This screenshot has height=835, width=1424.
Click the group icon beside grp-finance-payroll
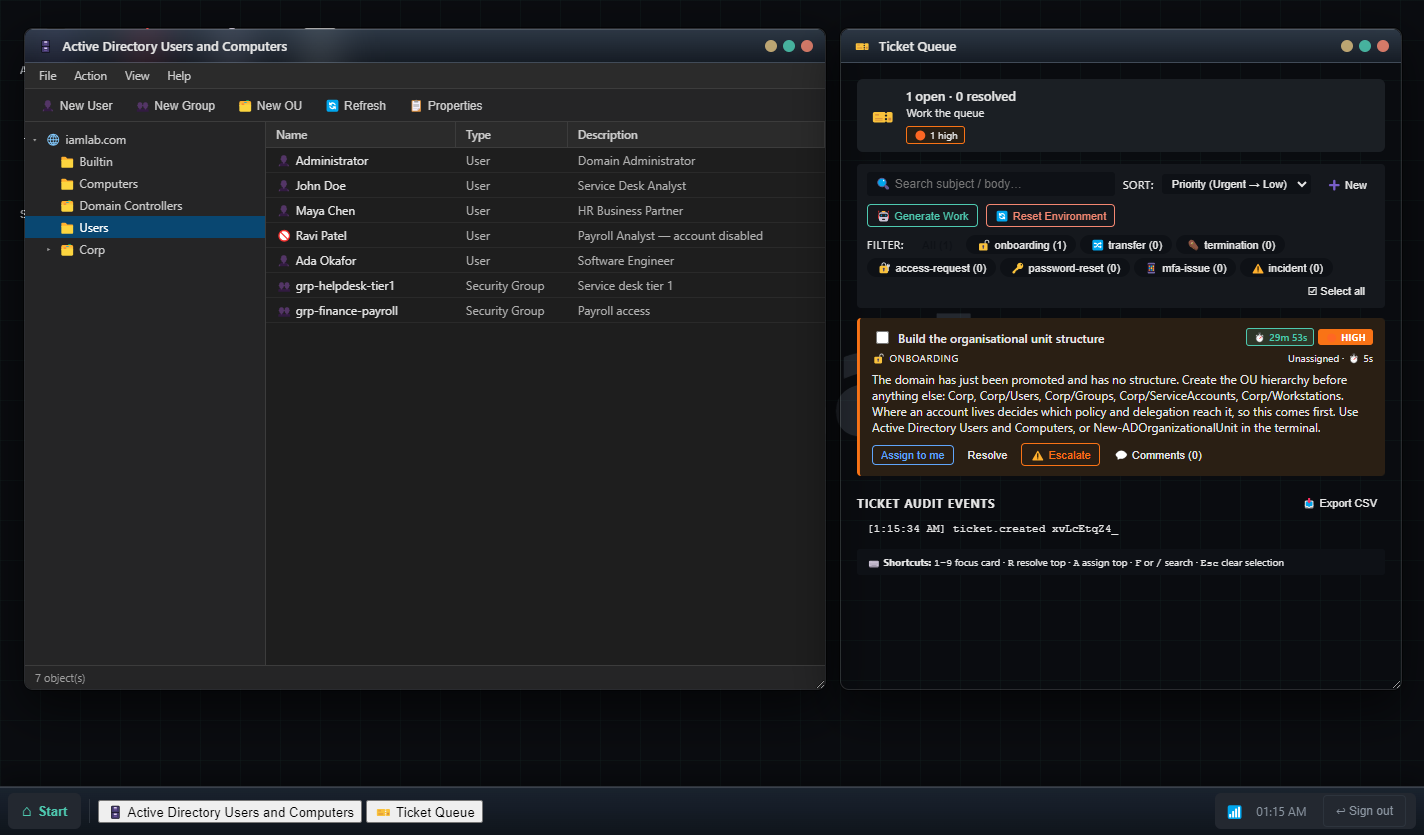pos(284,311)
